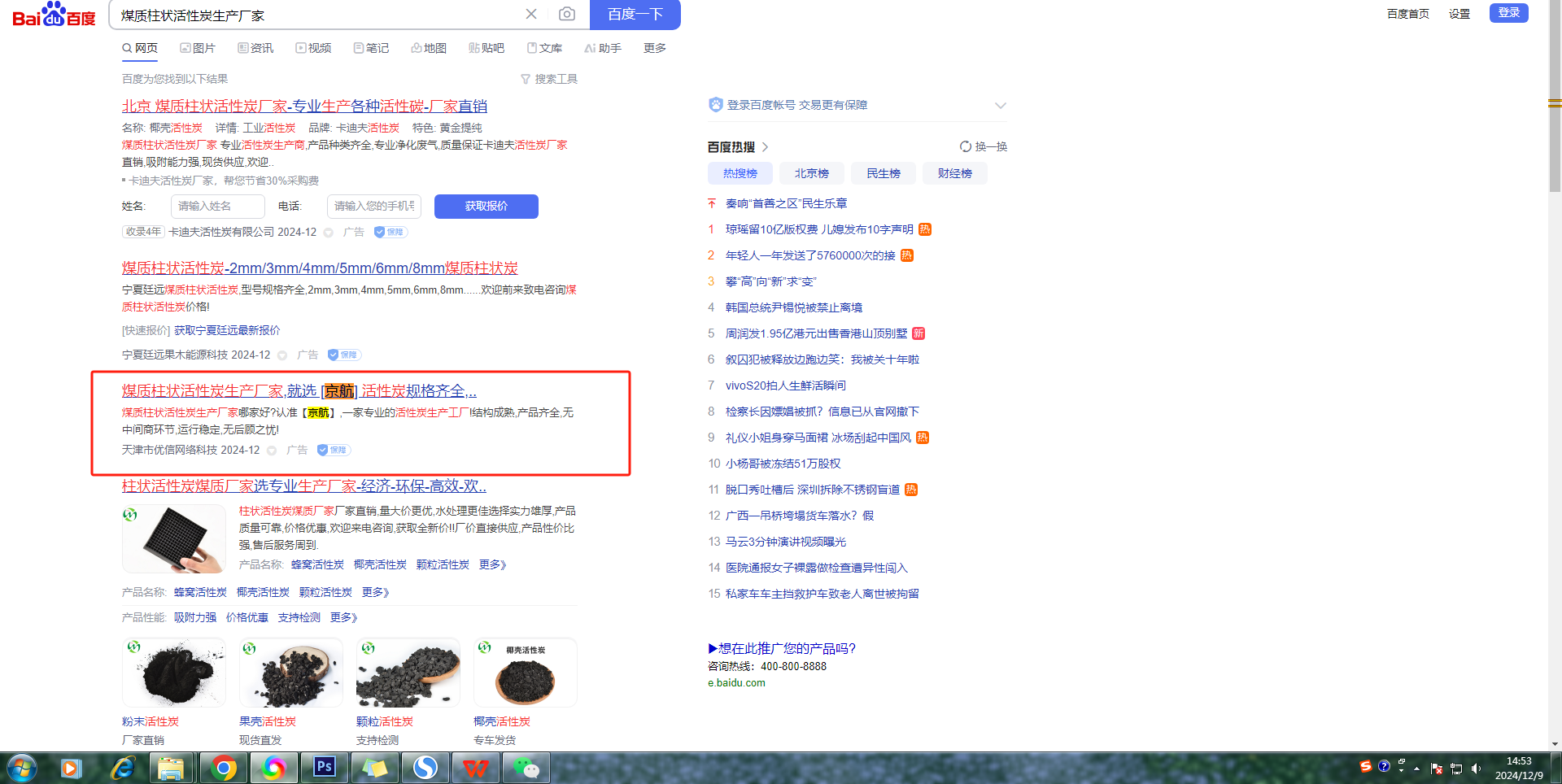Screen dimensions: 1562x784
Task: Click the 保障 badge next to 天津市优信网络科技
Action: click(334, 450)
